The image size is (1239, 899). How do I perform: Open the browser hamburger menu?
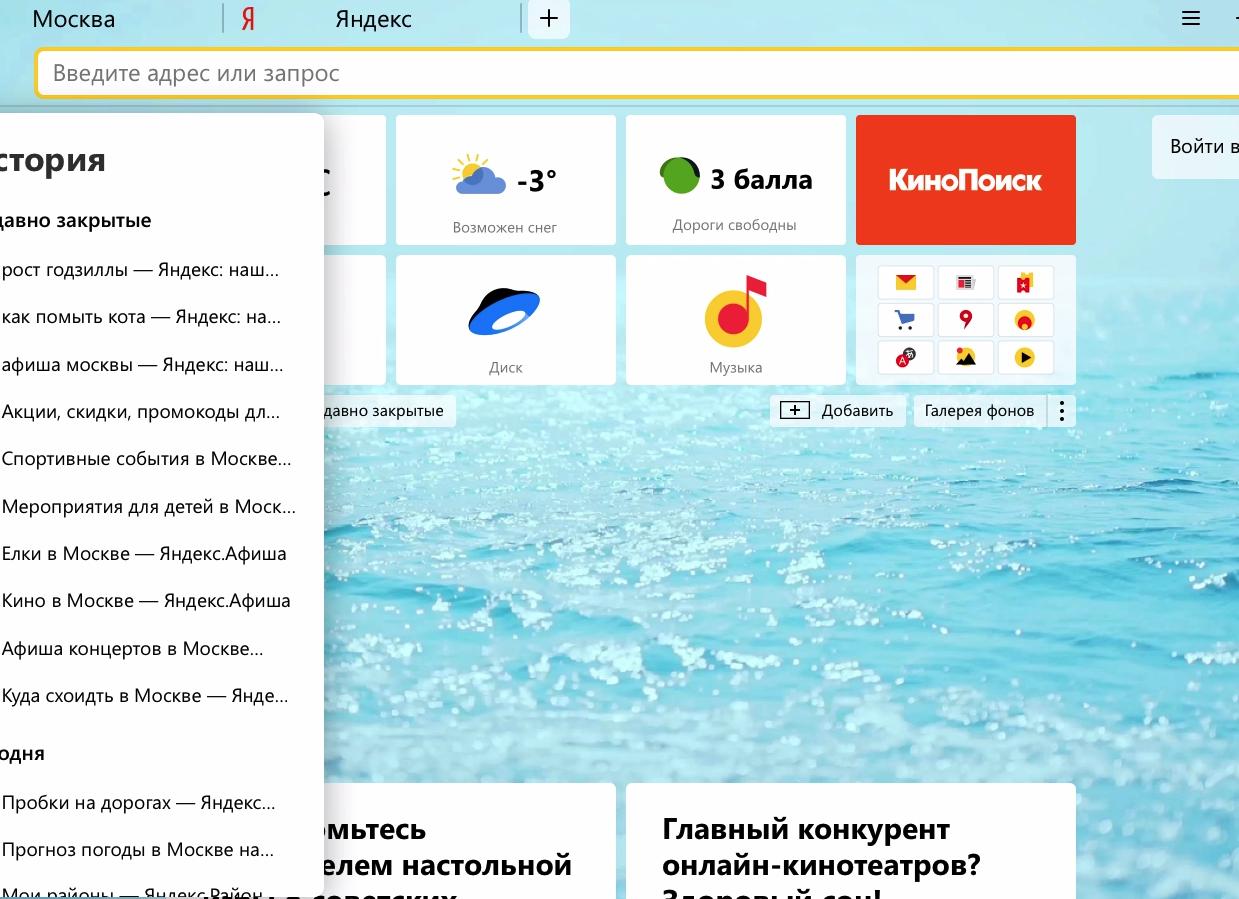coord(1189,18)
